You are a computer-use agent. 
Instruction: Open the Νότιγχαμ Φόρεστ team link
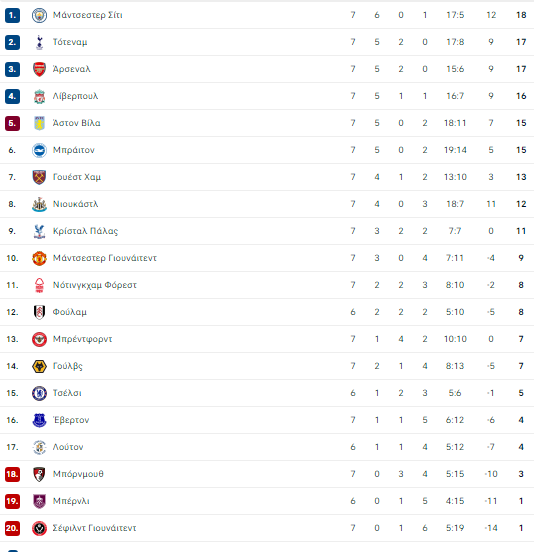pos(95,285)
